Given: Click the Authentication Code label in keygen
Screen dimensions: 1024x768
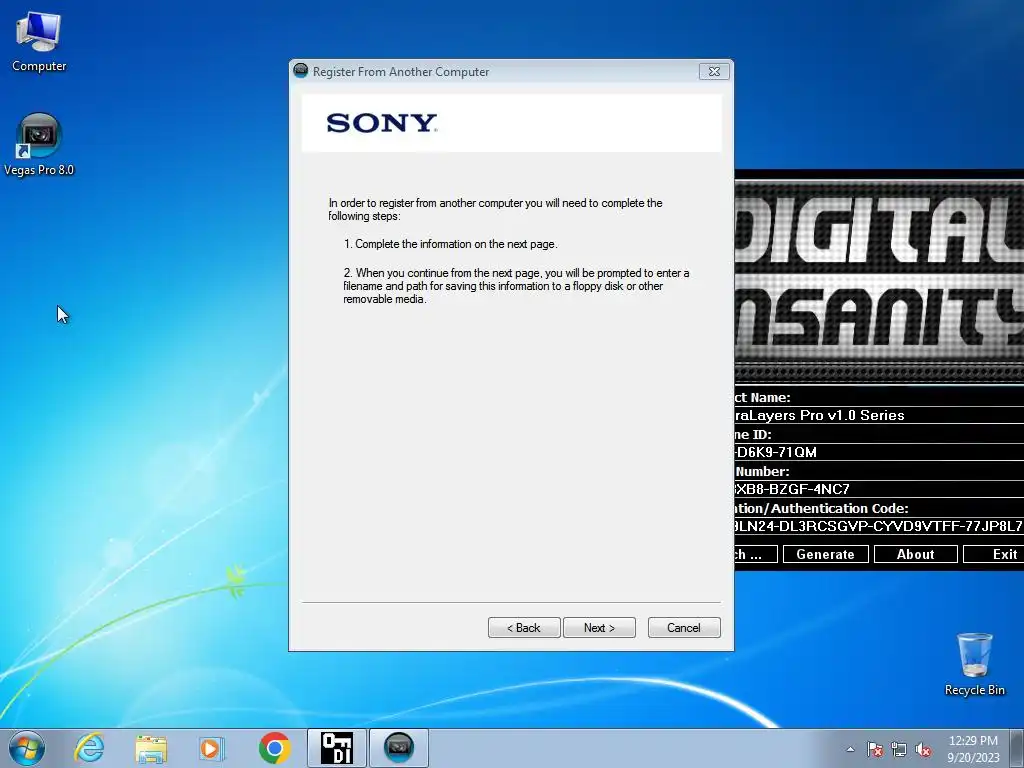Looking at the screenshot, I should click(822, 508).
